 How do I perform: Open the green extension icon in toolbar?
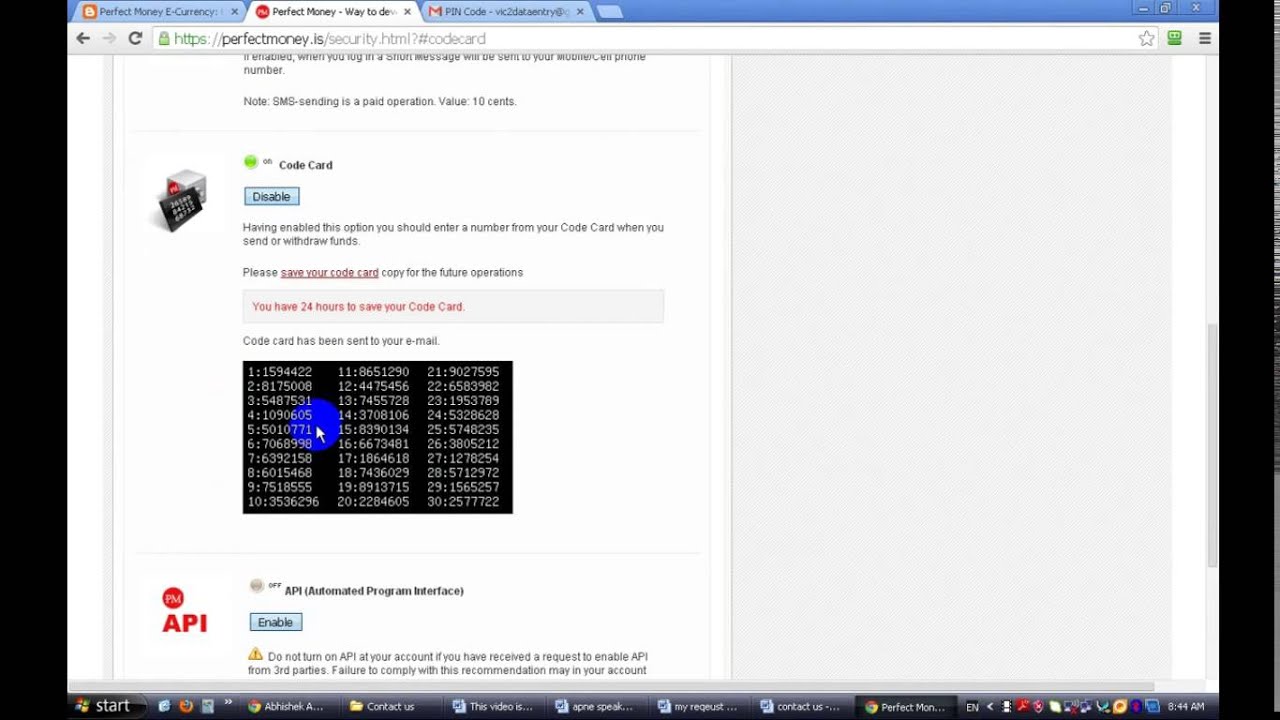[1175, 38]
